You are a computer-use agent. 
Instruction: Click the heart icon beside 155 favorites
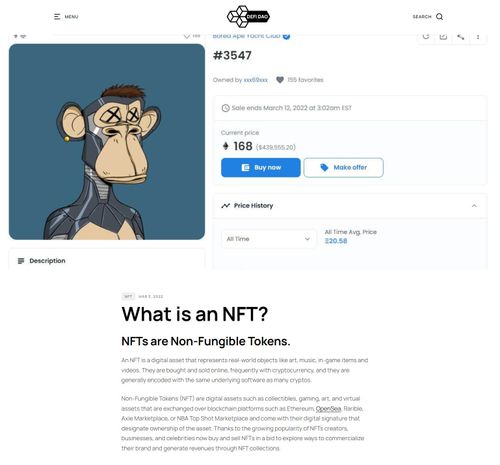280,80
